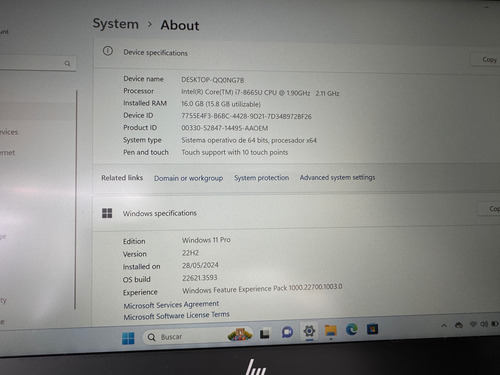Viewport: 500px width, 375px height.
Task: Select device name DESKTOP-QQ0NG7B
Action: pos(213,80)
